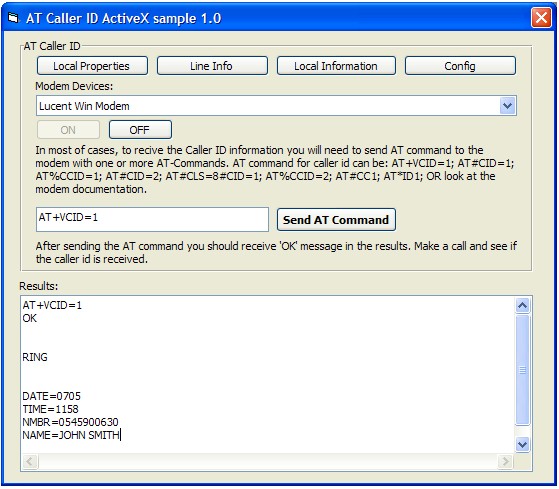Click the vertical scrollbar thumb in Results

522,370
